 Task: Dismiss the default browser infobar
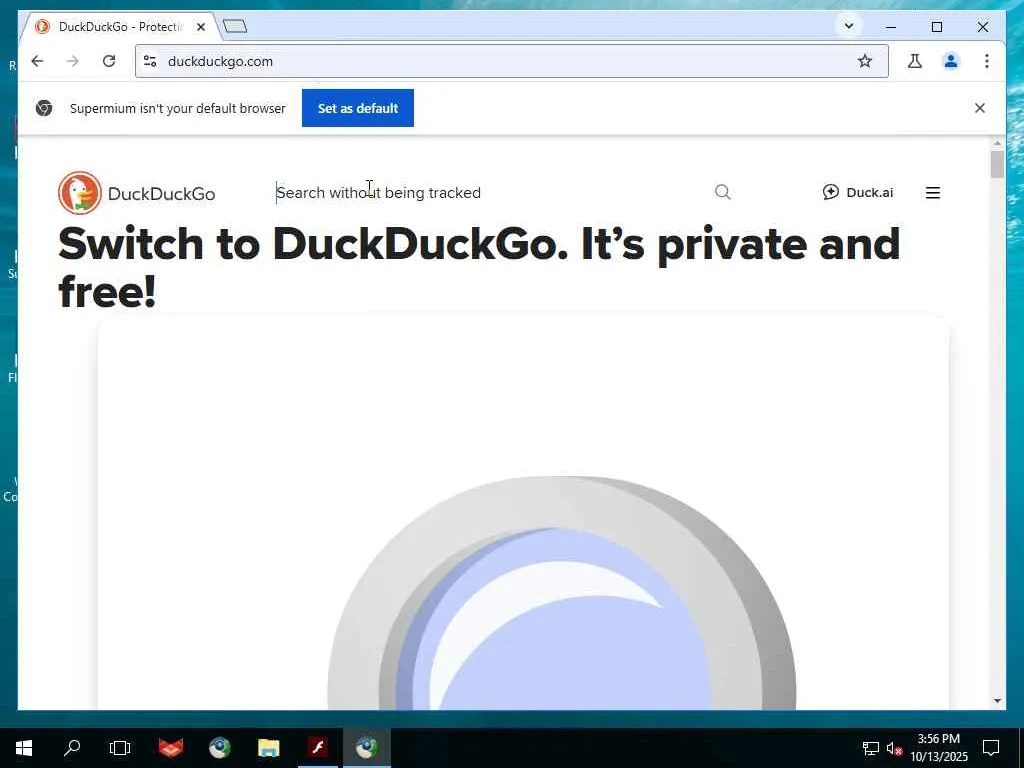click(980, 108)
